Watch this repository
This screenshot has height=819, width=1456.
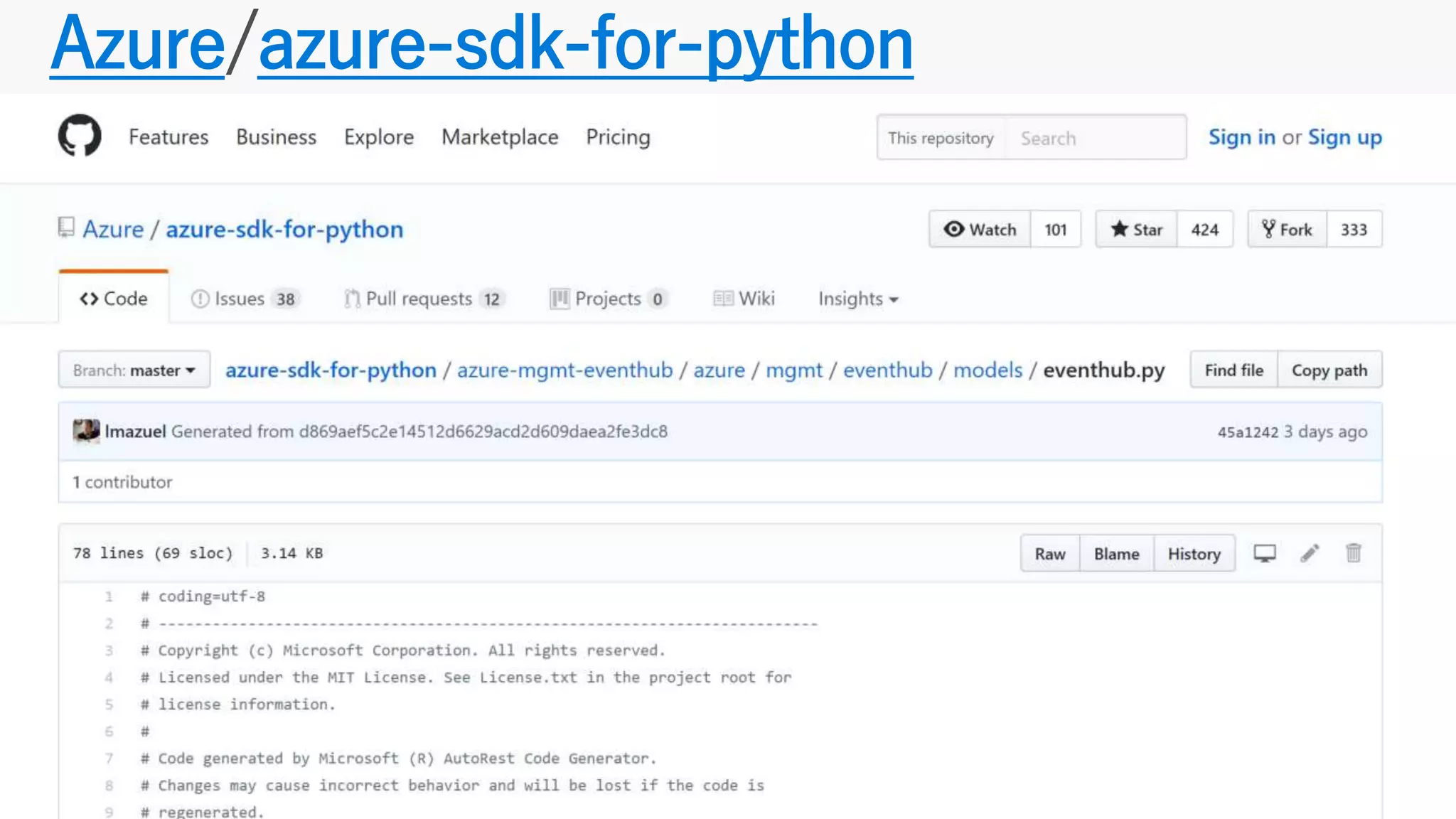980,229
